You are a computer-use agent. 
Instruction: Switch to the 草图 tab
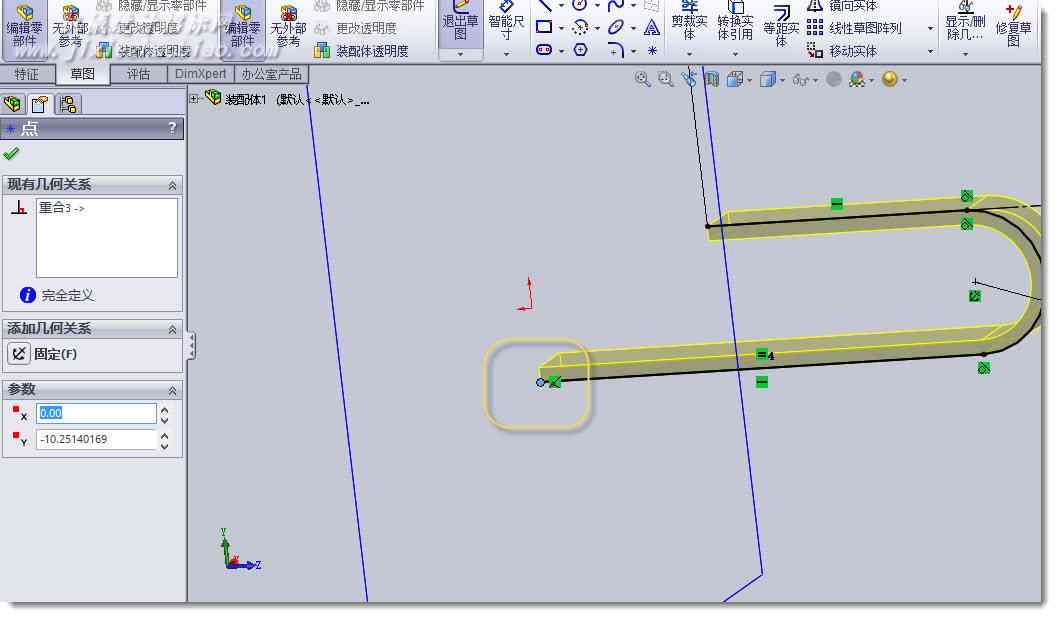(82, 74)
